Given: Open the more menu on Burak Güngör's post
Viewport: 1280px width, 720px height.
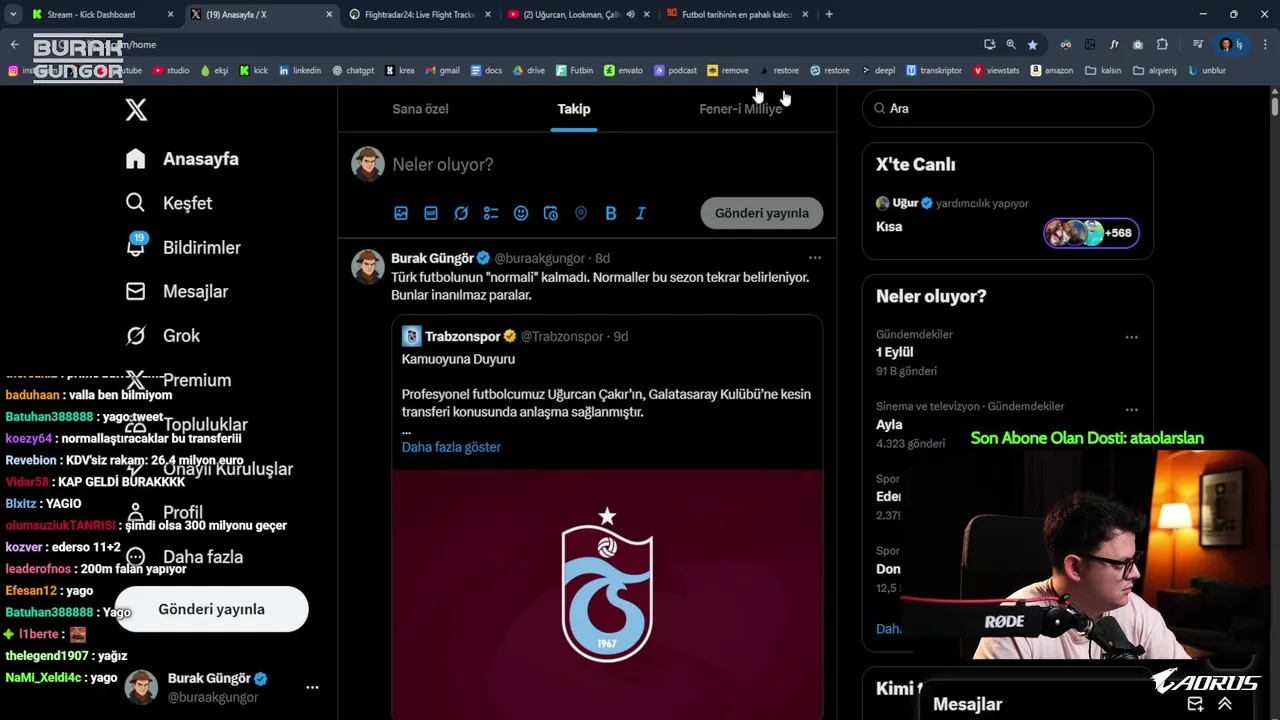Looking at the screenshot, I should (x=815, y=258).
